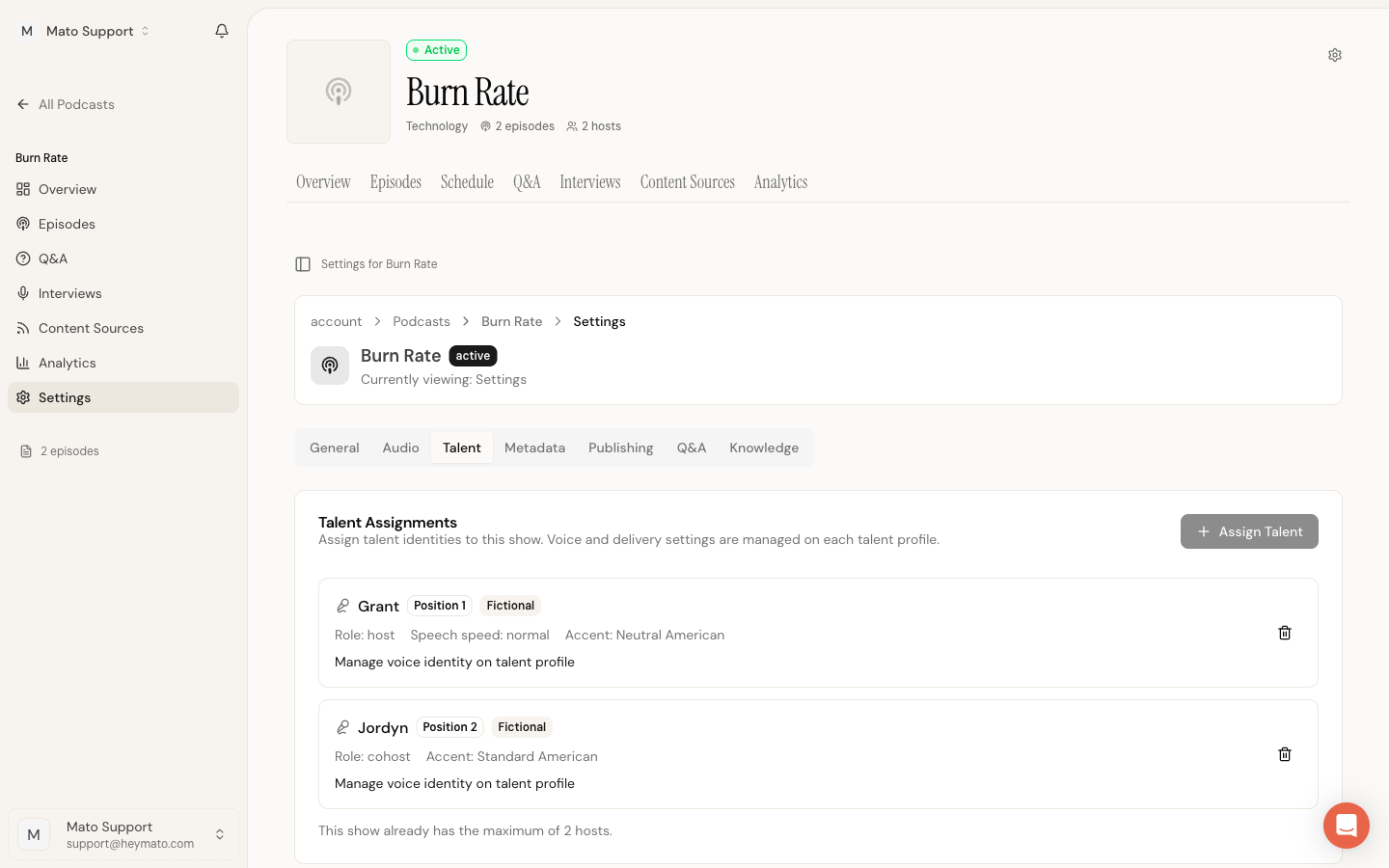The image size is (1389, 868).
Task: Open the Q&A settings tab
Action: (692, 448)
